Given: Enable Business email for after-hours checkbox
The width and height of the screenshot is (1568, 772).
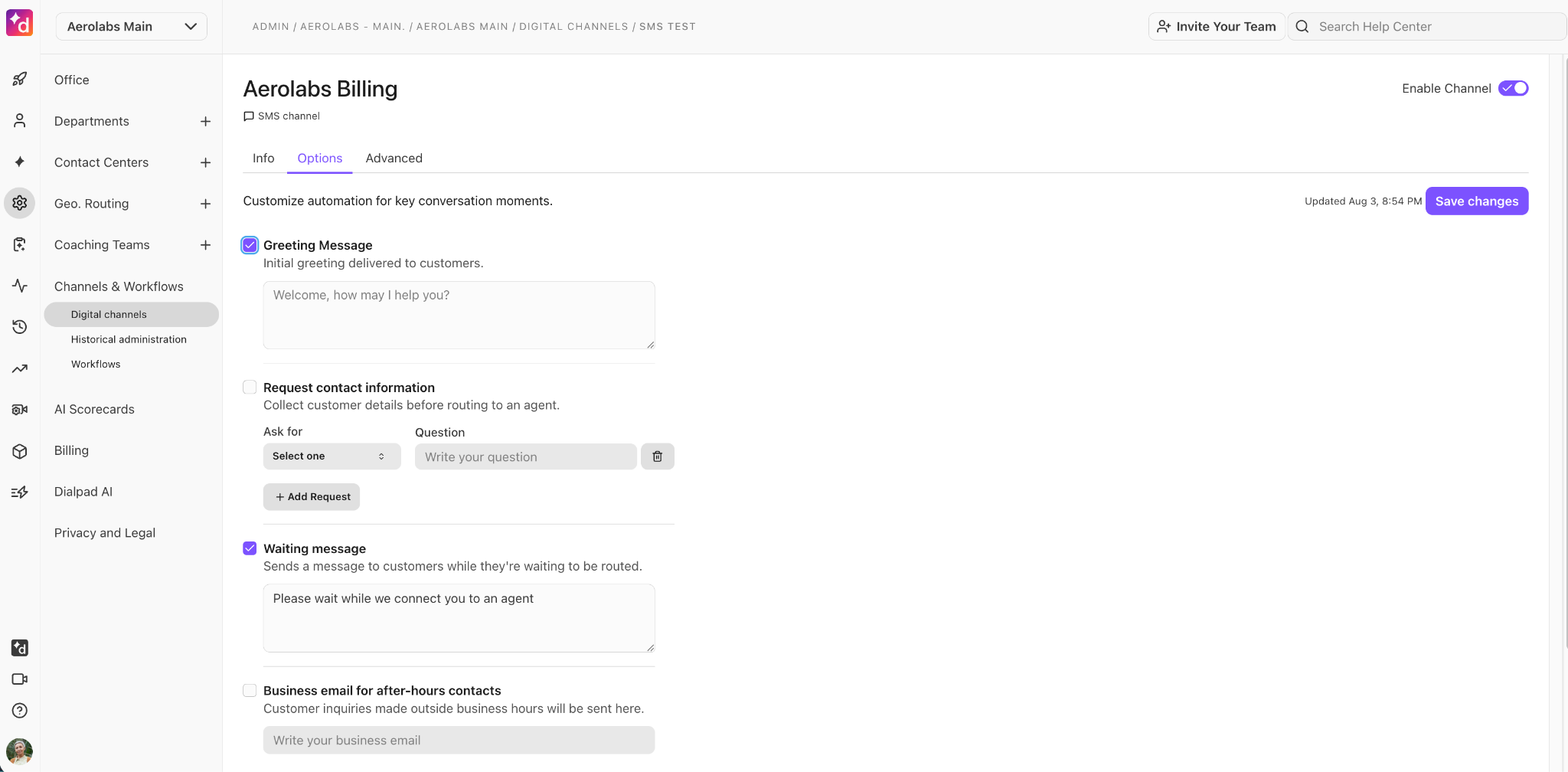Looking at the screenshot, I should coord(250,691).
